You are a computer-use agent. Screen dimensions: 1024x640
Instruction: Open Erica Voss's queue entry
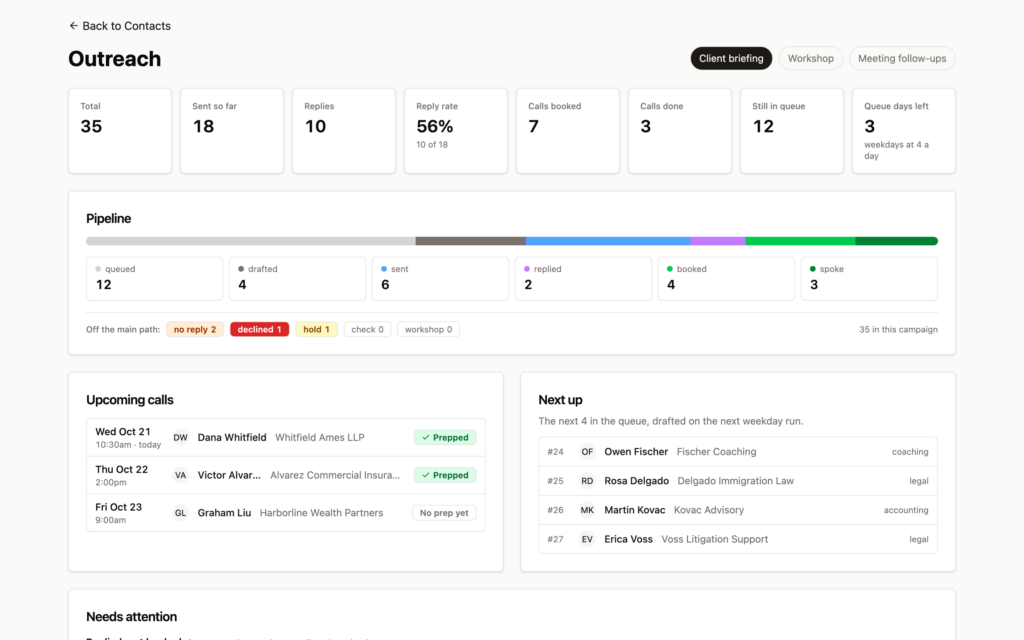click(x=738, y=539)
